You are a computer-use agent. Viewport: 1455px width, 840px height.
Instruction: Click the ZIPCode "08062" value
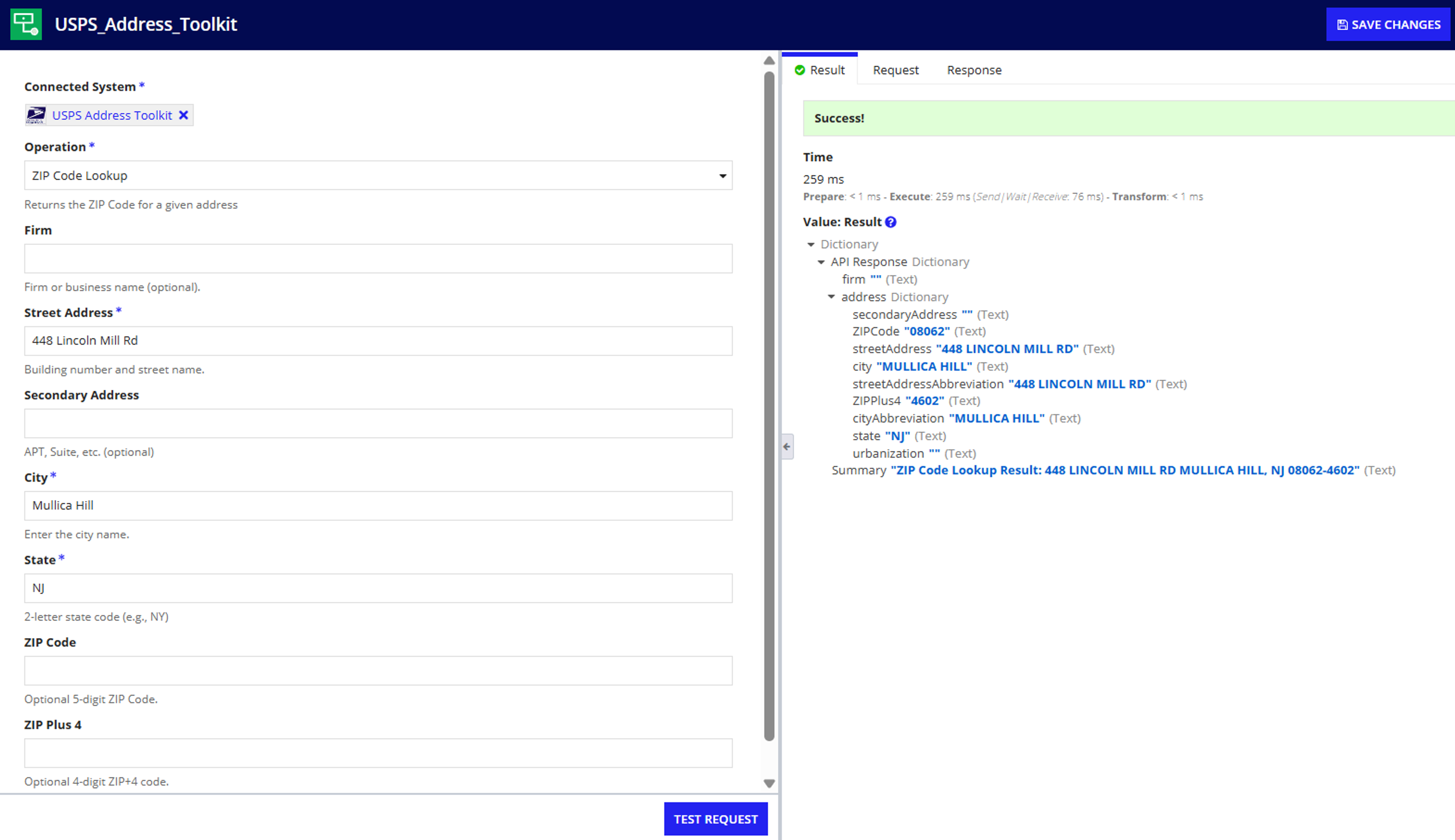click(926, 331)
